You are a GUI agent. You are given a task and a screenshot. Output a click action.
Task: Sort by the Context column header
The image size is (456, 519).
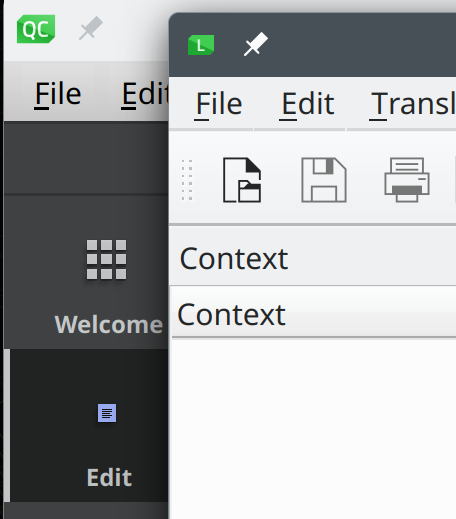(231, 315)
